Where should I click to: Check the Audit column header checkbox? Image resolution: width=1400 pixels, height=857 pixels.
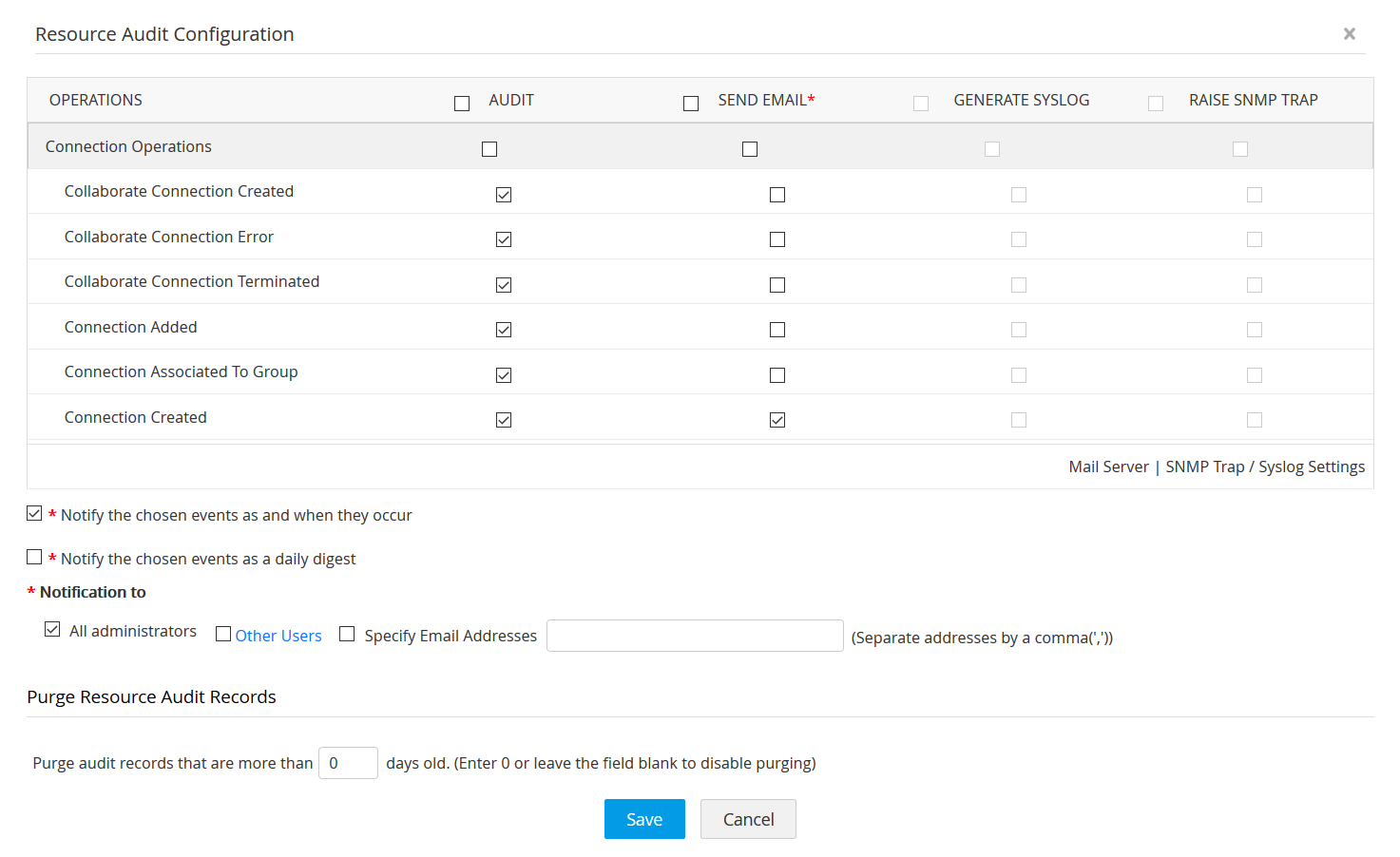tap(462, 102)
